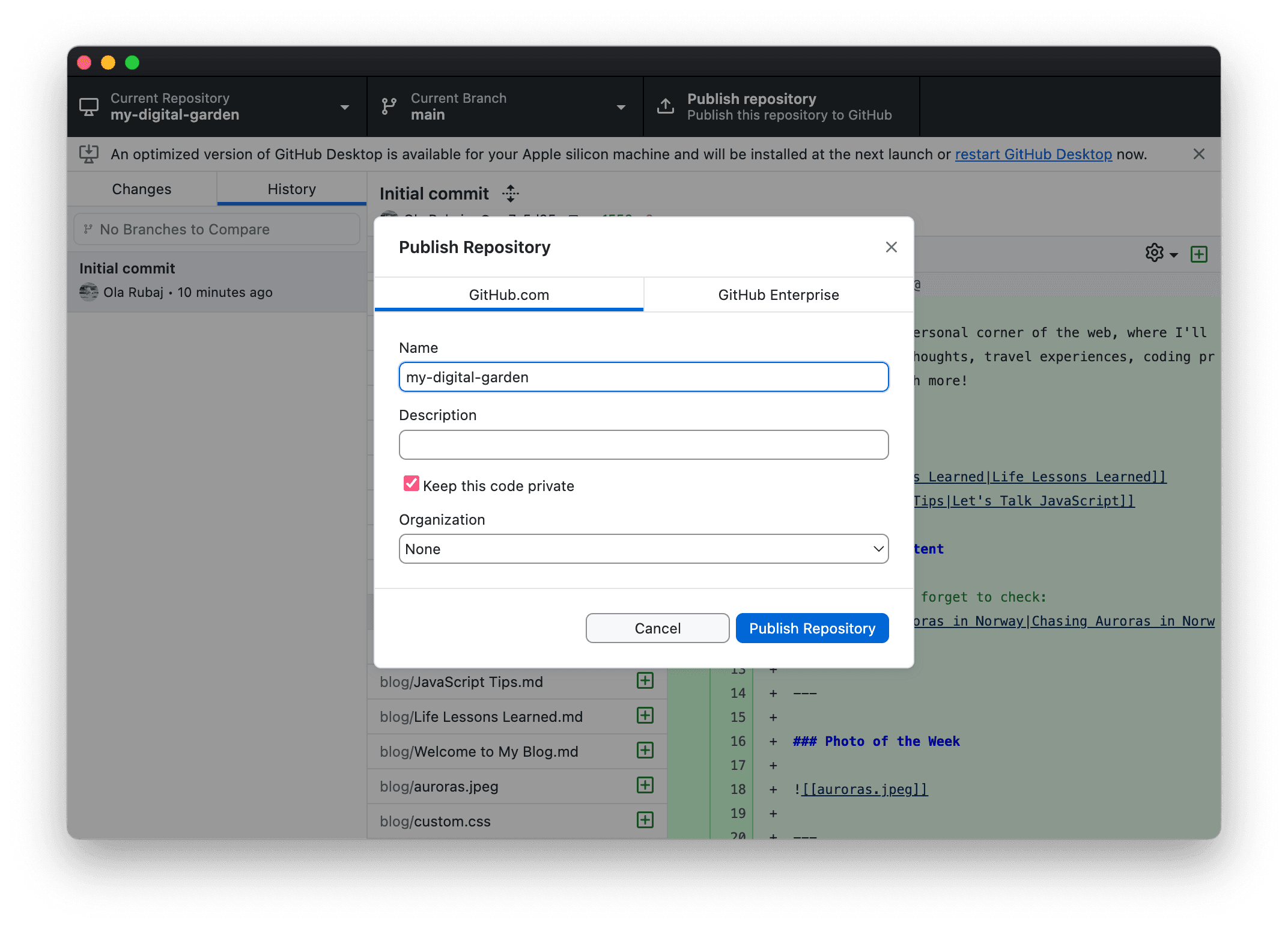Click the Photo of the Week heading line

(876, 741)
